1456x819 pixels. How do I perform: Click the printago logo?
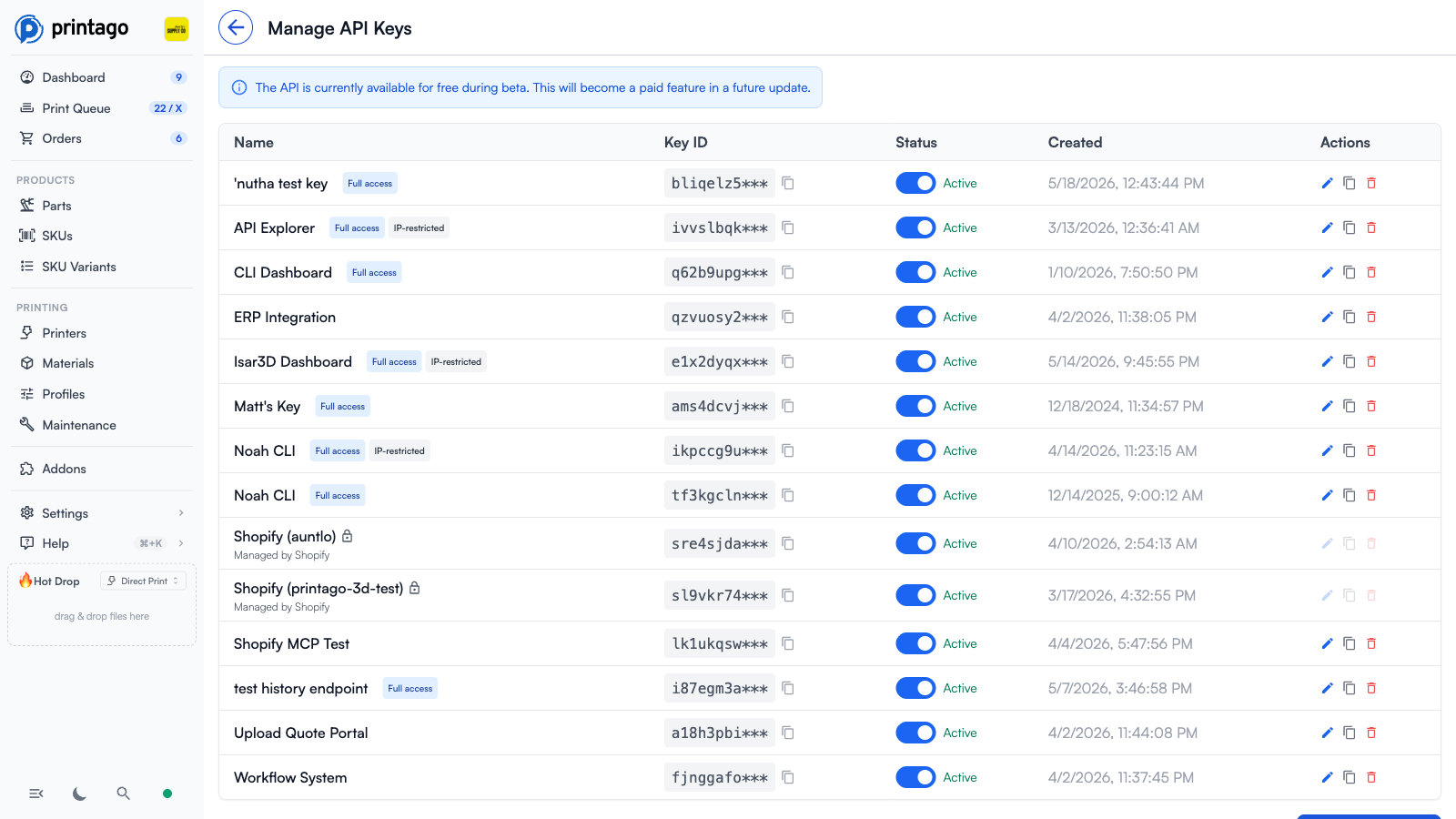(72, 28)
